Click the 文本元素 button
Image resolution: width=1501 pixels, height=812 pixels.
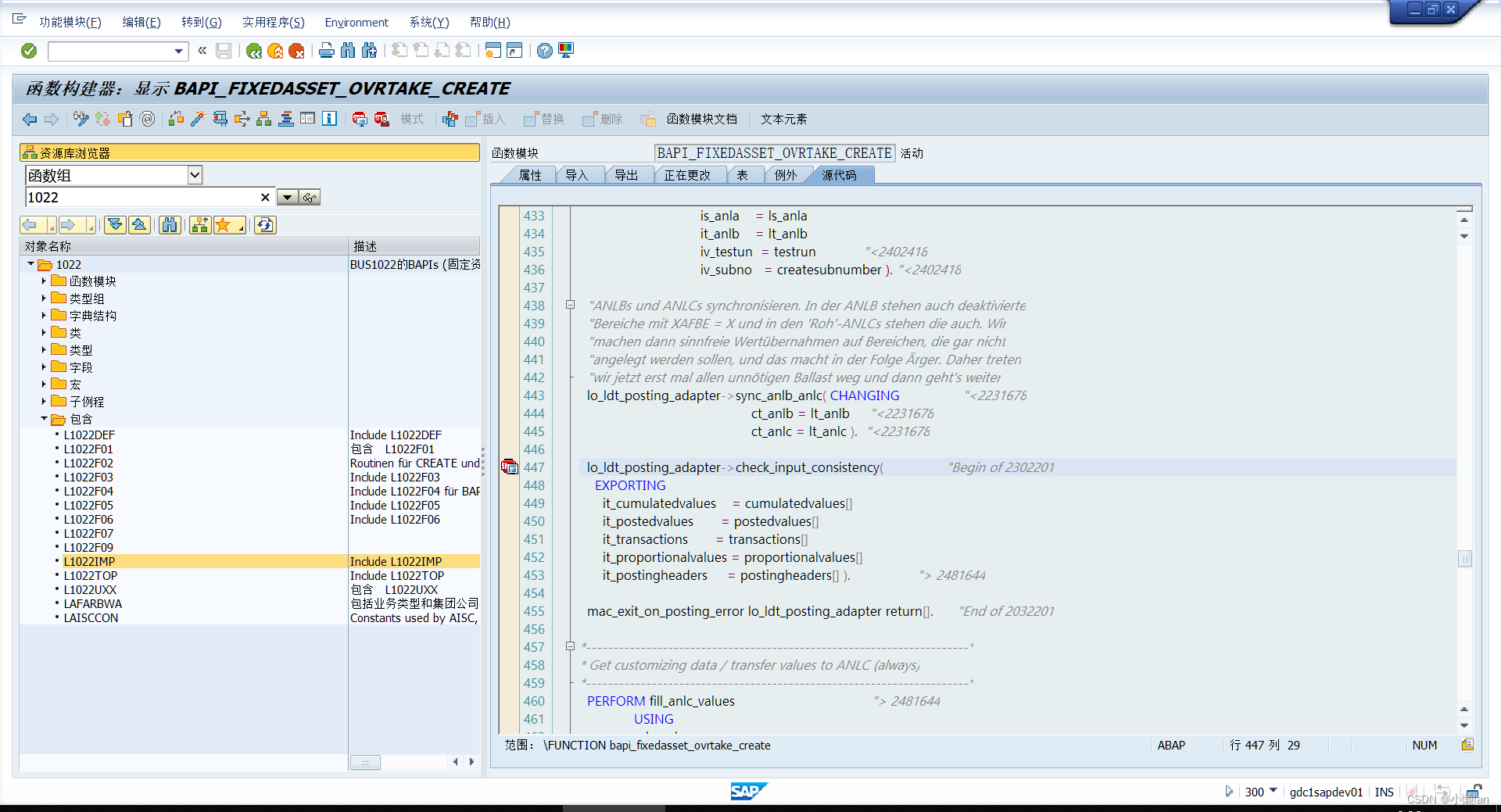coord(784,119)
